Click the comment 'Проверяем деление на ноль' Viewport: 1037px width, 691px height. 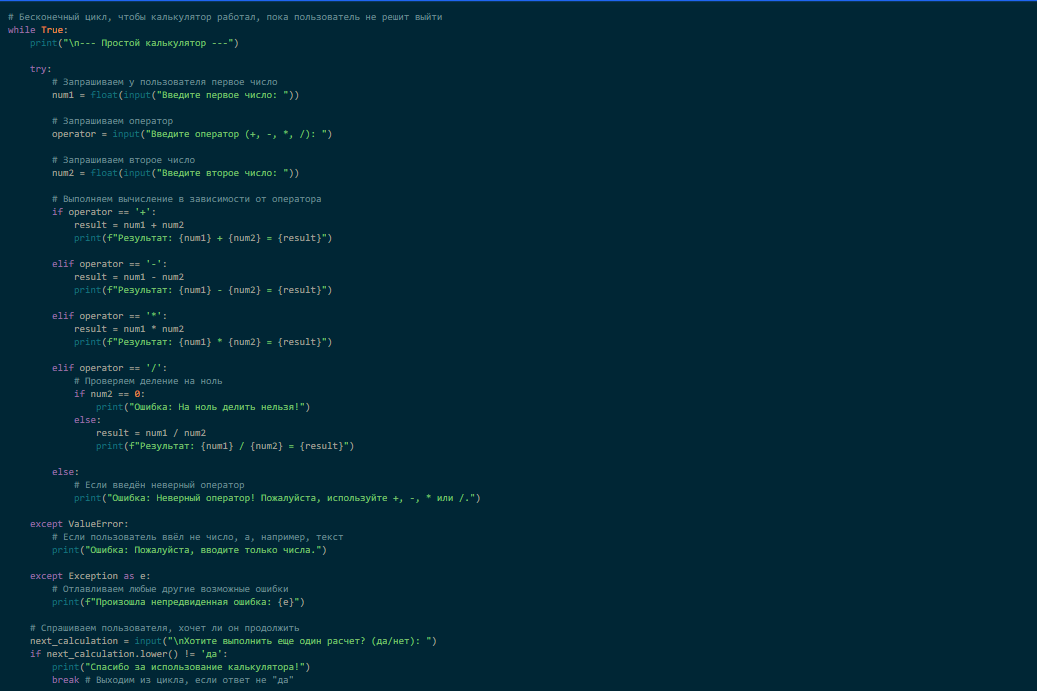pos(148,381)
